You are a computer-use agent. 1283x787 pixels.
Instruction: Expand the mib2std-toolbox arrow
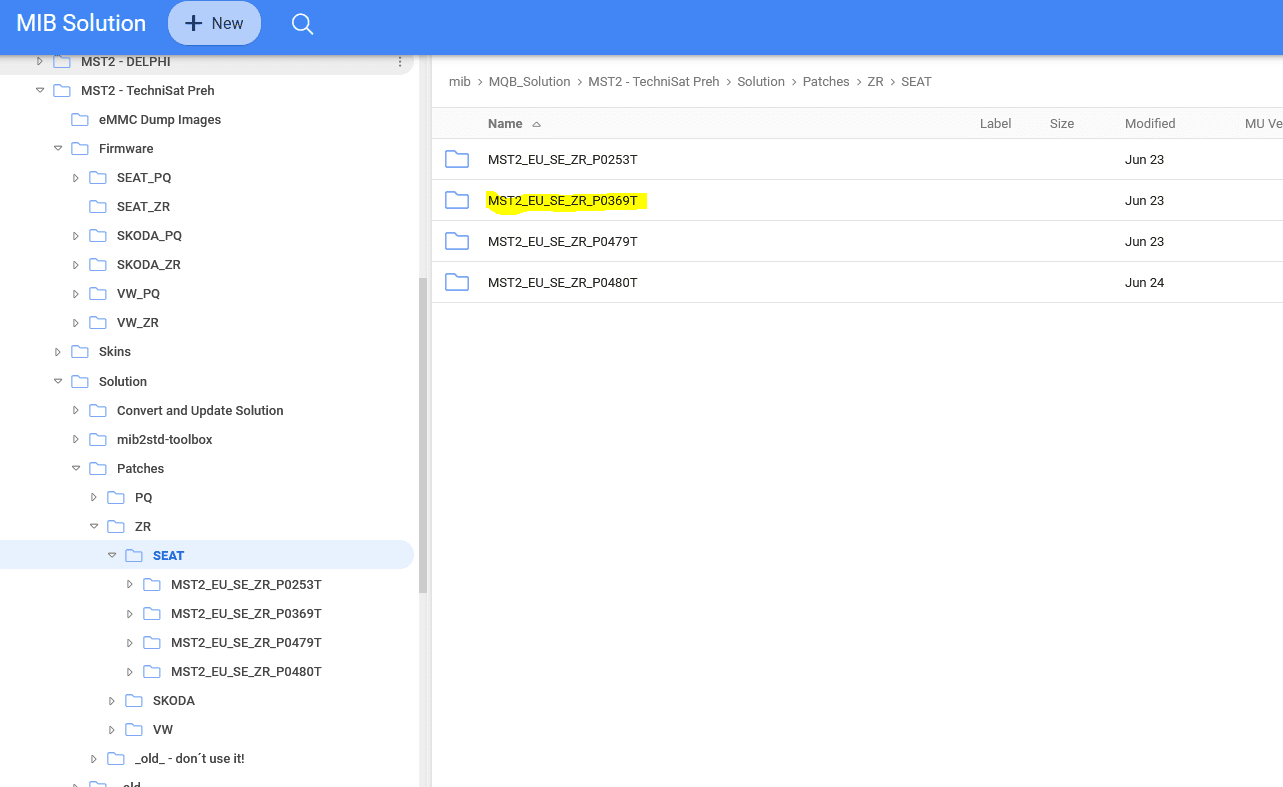coord(76,440)
